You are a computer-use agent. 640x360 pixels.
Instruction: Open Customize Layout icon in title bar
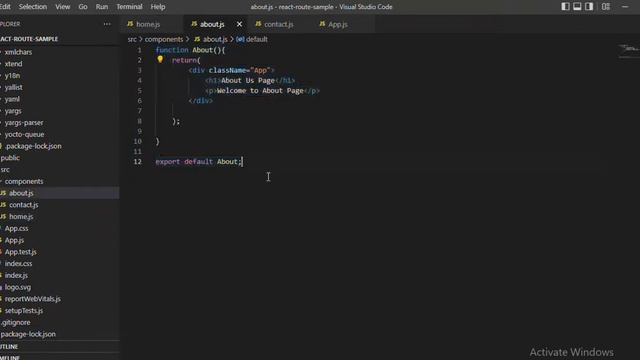click(606, 7)
